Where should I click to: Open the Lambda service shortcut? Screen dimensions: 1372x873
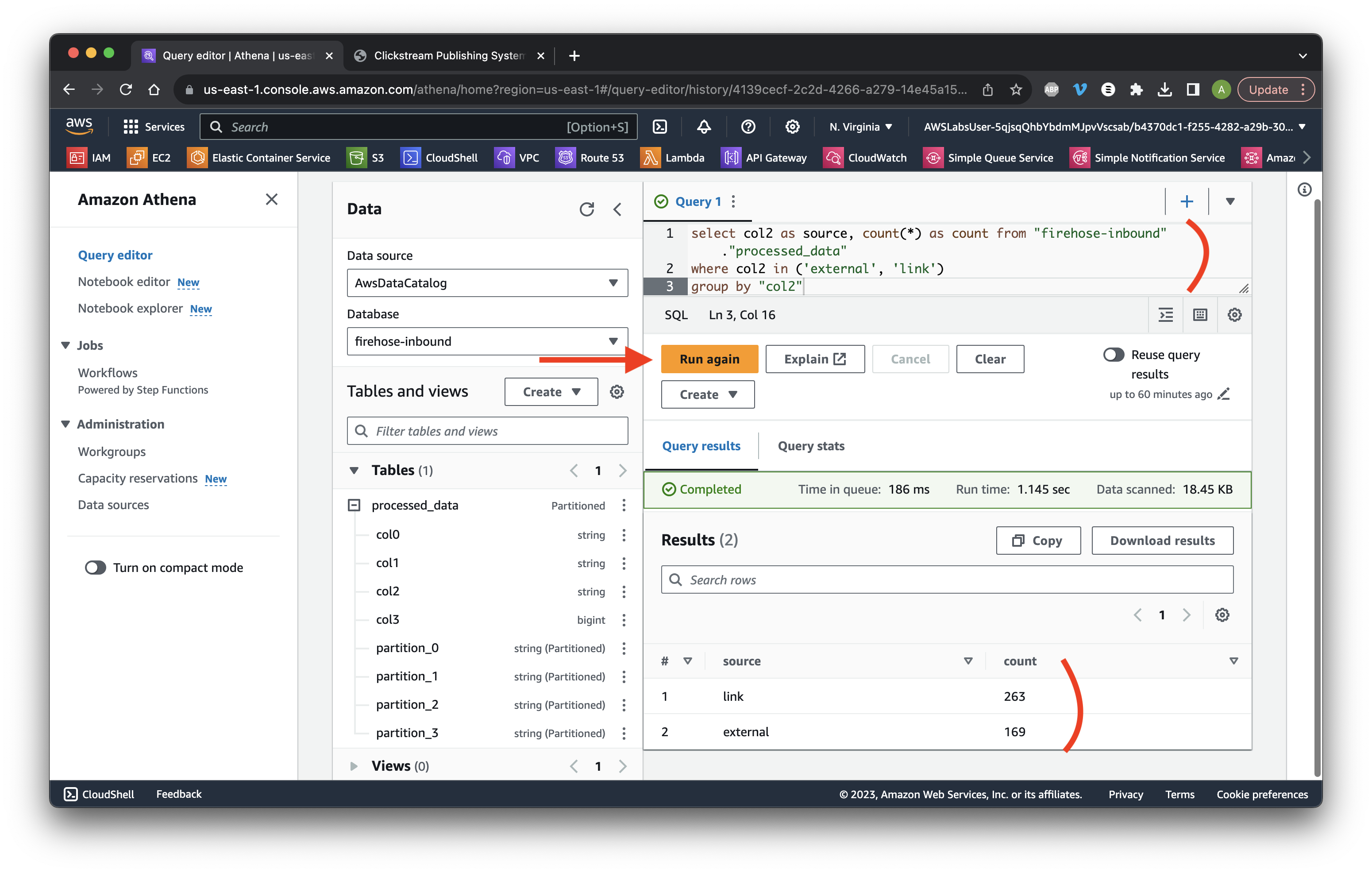(x=673, y=158)
